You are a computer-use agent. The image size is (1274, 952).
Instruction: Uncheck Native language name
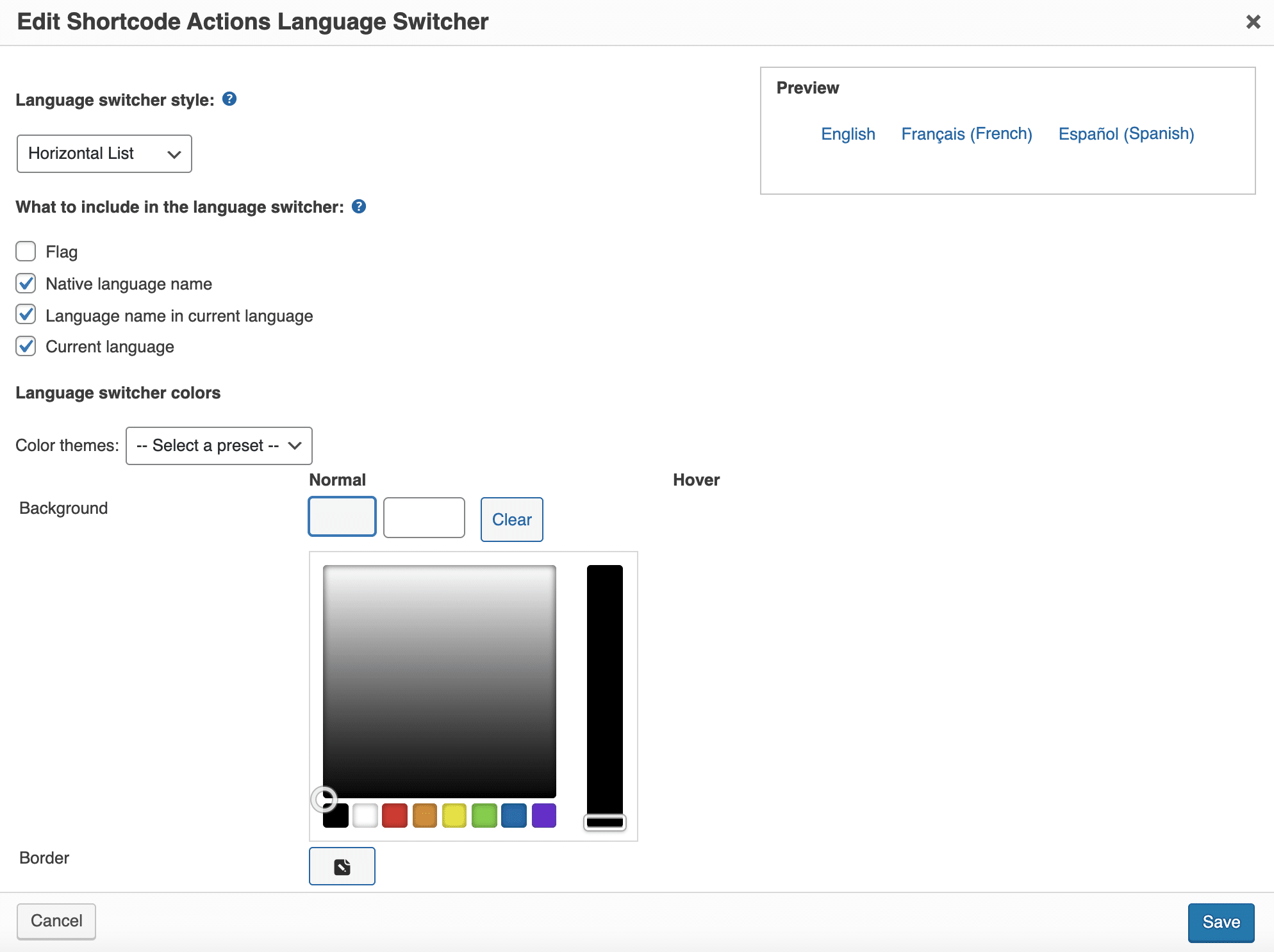point(25,283)
